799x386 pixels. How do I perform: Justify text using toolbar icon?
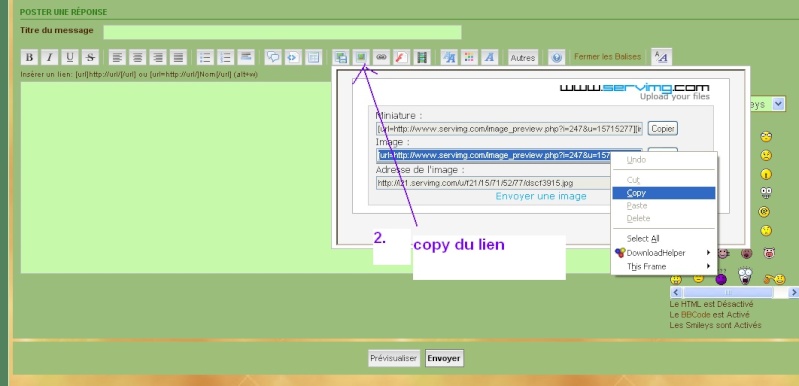pos(178,57)
